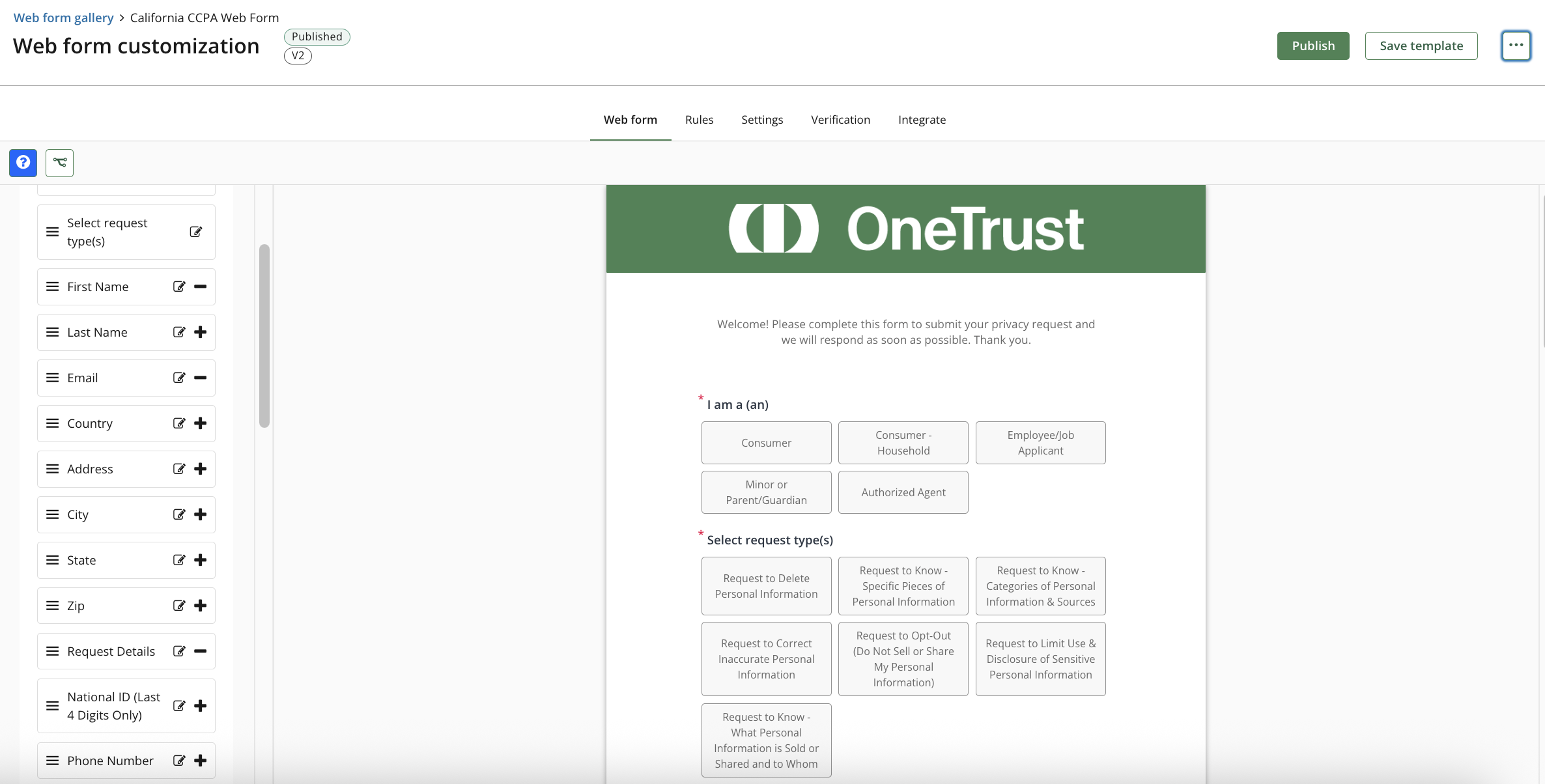The height and width of the screenshot is (784, 1545).
Task: Click the field list vertical scrollbar
Action: click(x=264, y=336)
